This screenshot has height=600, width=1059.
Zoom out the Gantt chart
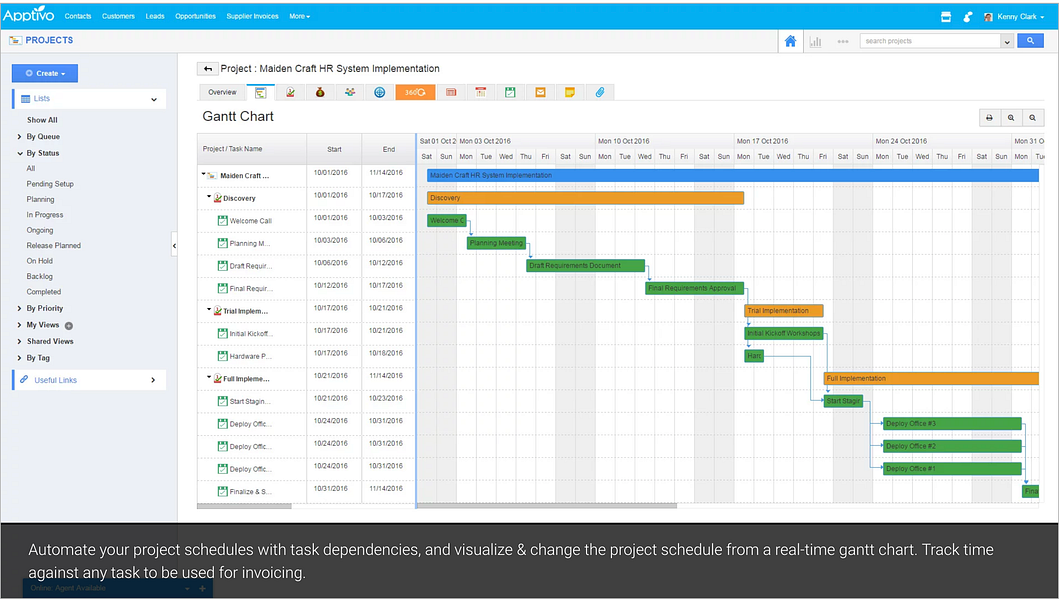pyautogui.click(x=1033, y=118)
